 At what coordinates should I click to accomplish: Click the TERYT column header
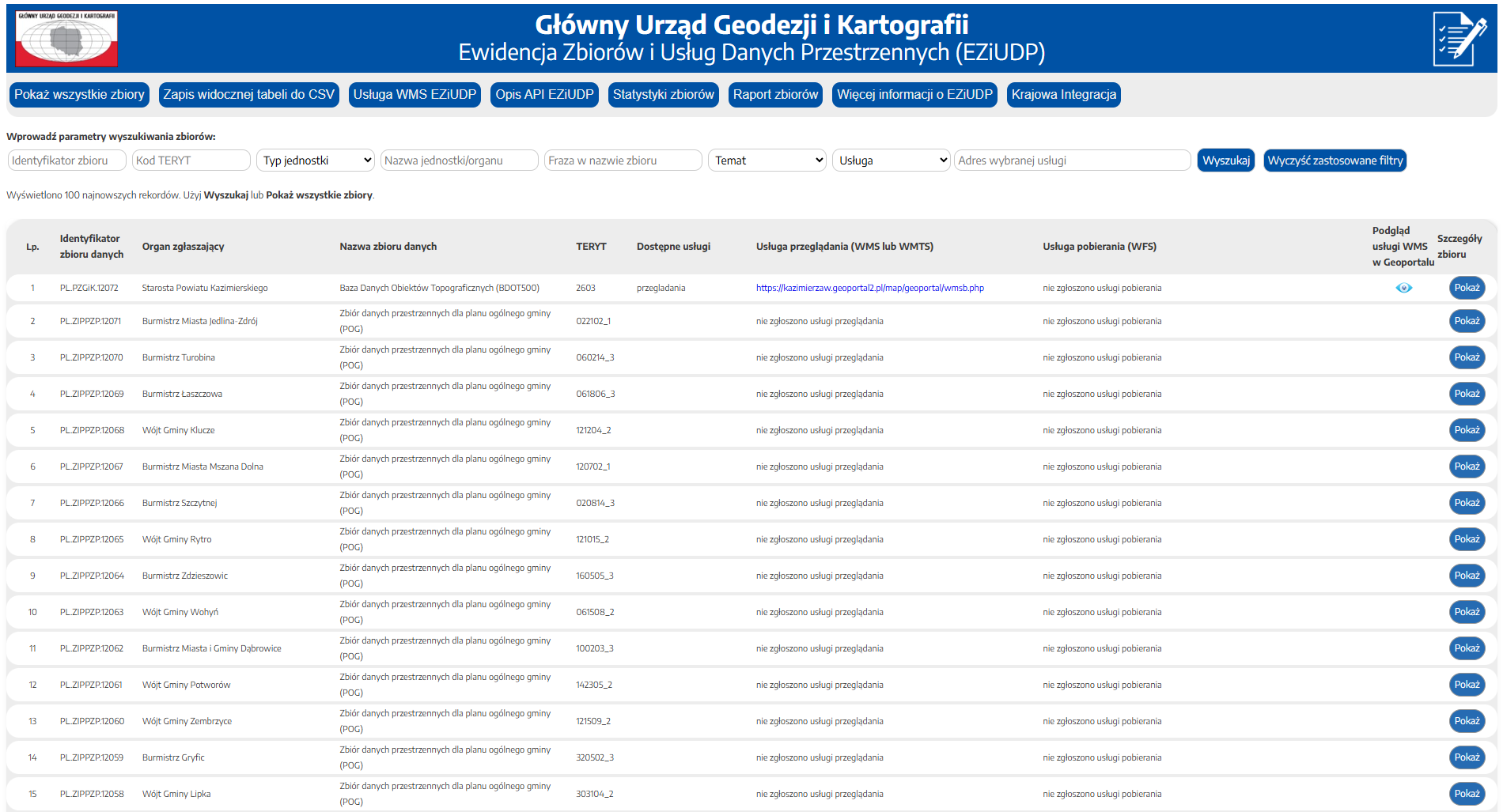(591, 247)
